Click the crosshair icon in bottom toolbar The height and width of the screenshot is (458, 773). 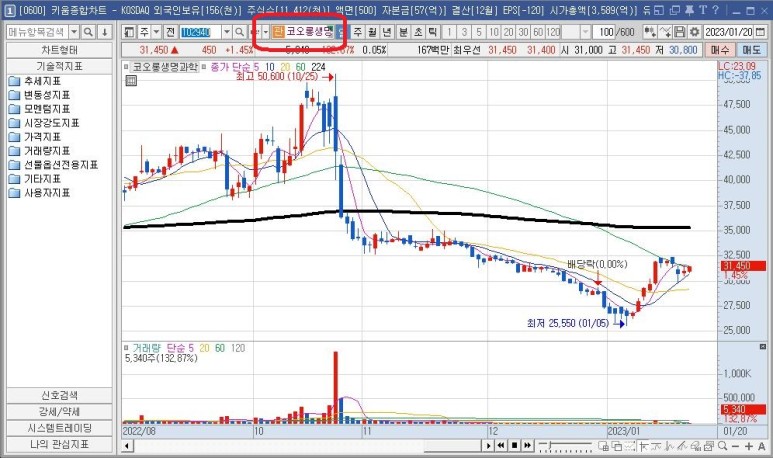click(643, 446)
